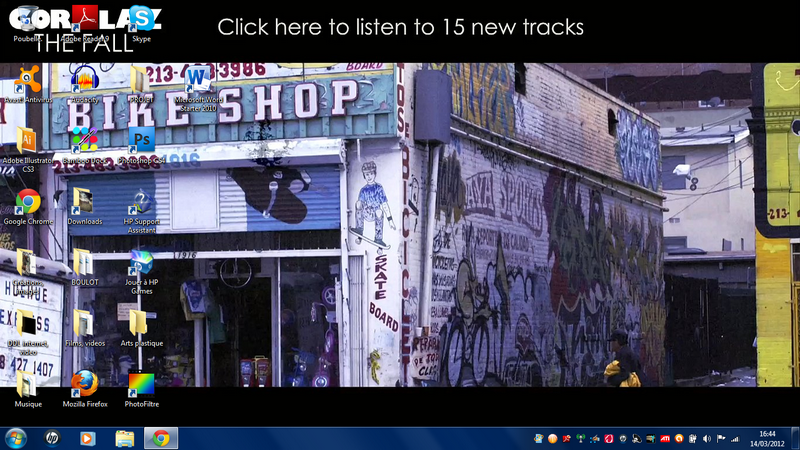Open the Google Chrome desktop shortcut

(x=28, y=206)
